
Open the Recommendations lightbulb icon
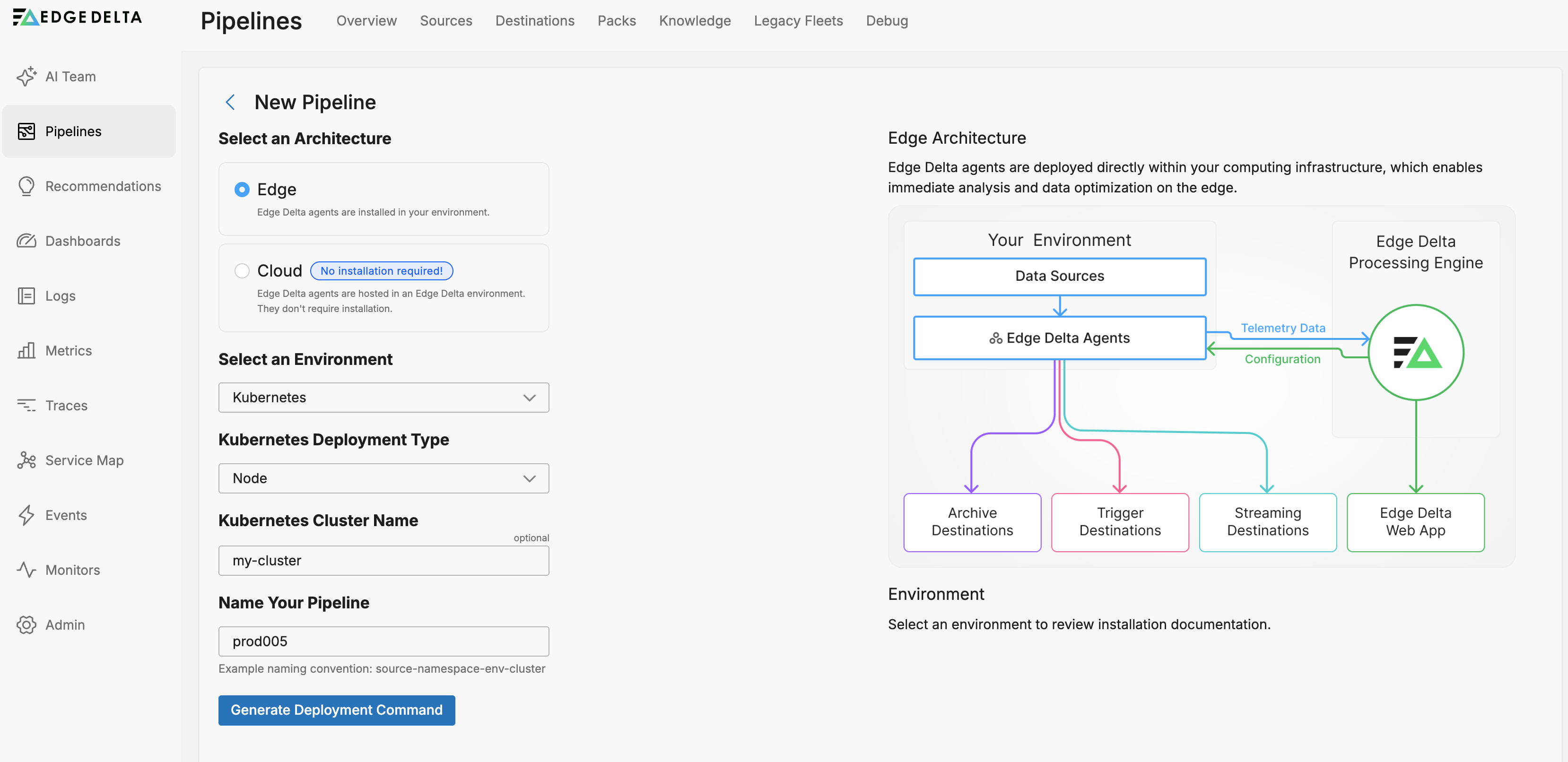(x=26, y=186)
